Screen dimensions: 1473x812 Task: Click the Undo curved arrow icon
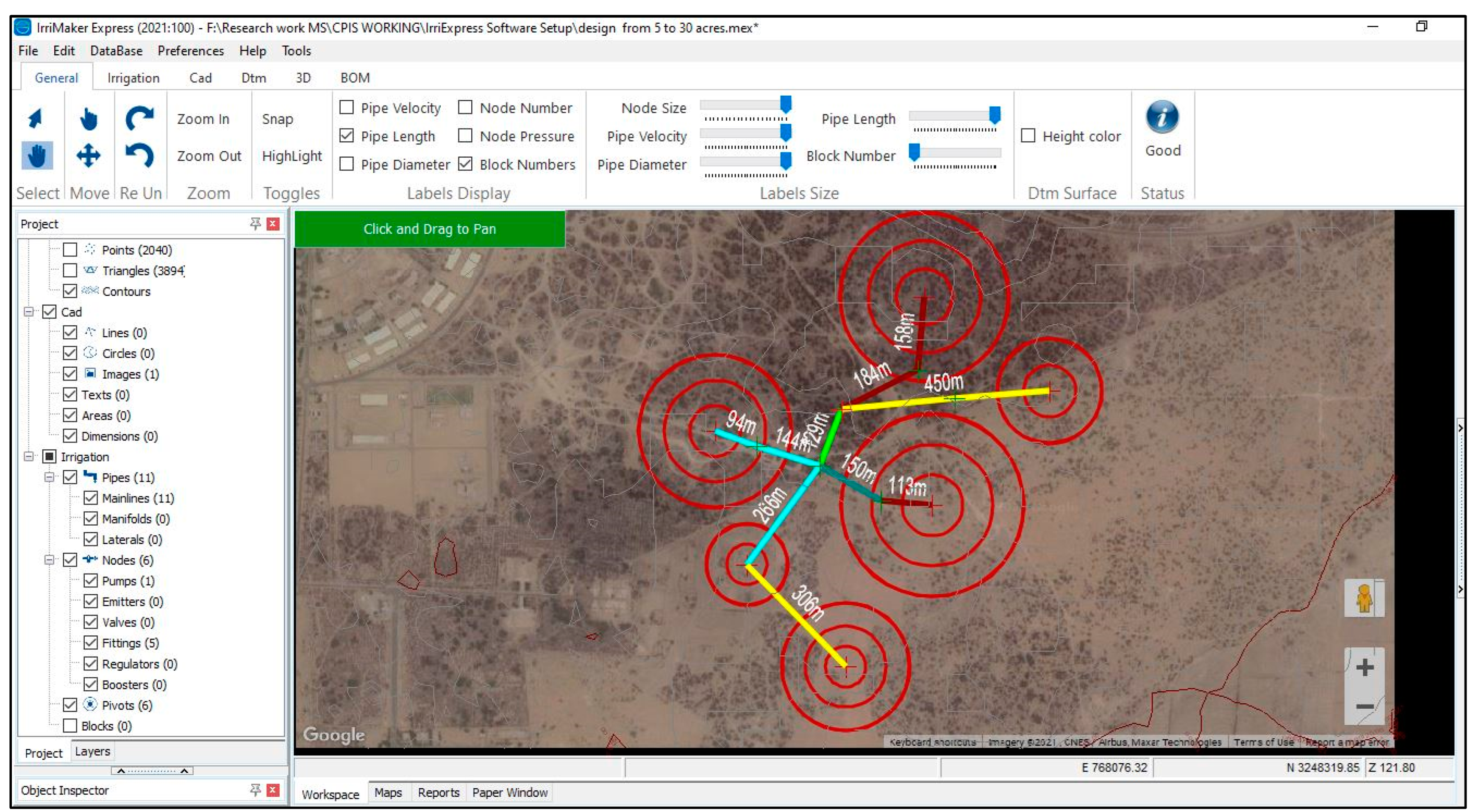139,155
